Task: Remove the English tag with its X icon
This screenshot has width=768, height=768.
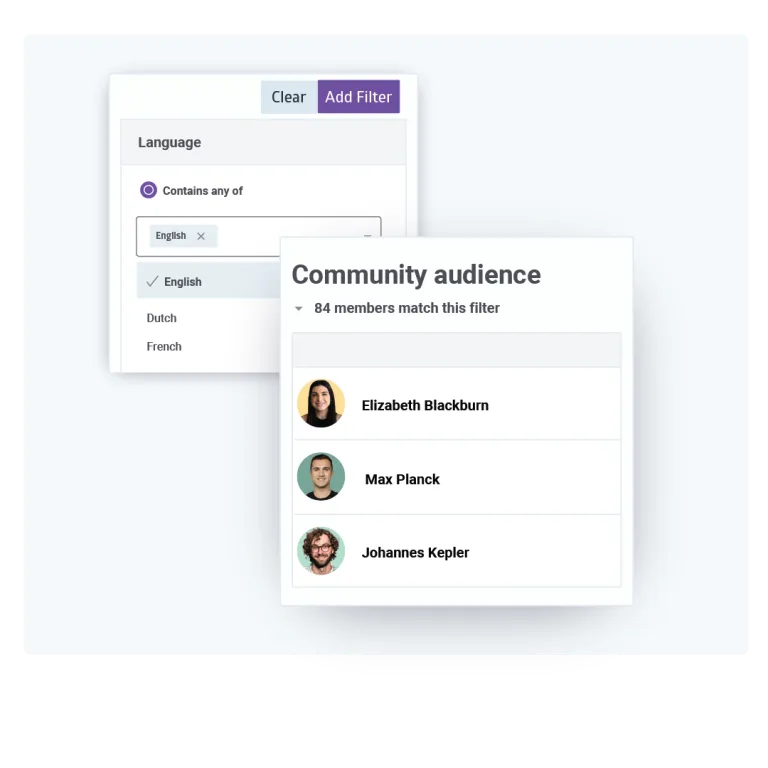Action: [x=201, y=236]
